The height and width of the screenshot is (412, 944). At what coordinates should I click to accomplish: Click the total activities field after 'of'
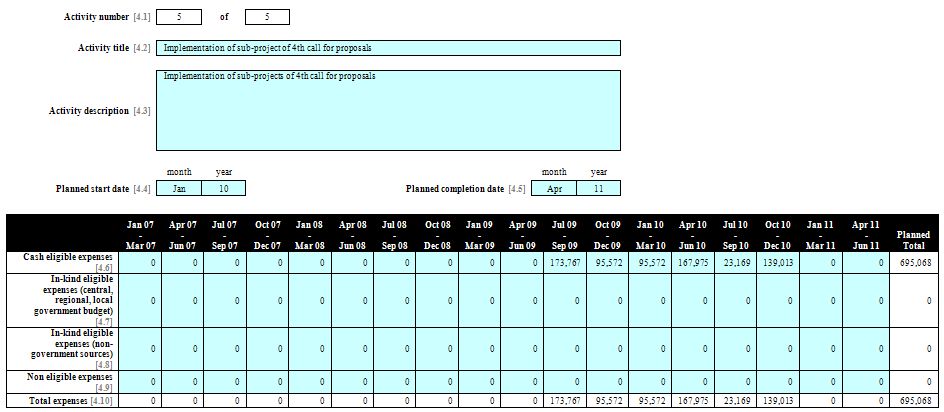267,17
